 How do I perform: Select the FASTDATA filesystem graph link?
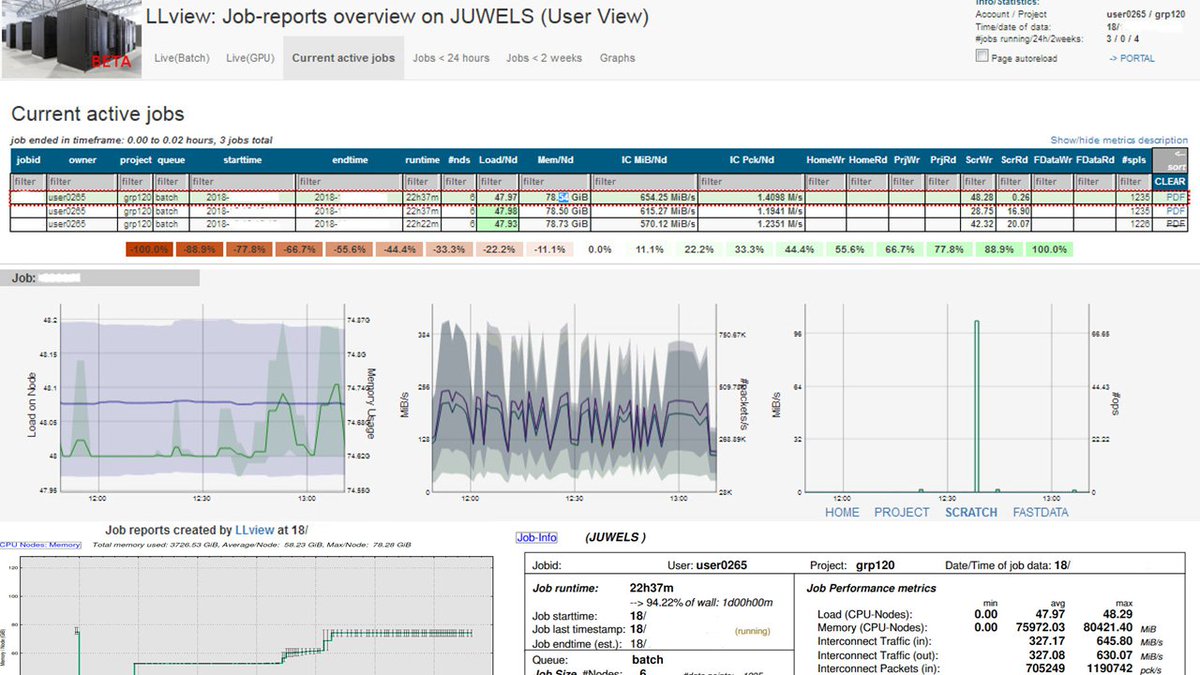click(x=1040, y=512)
